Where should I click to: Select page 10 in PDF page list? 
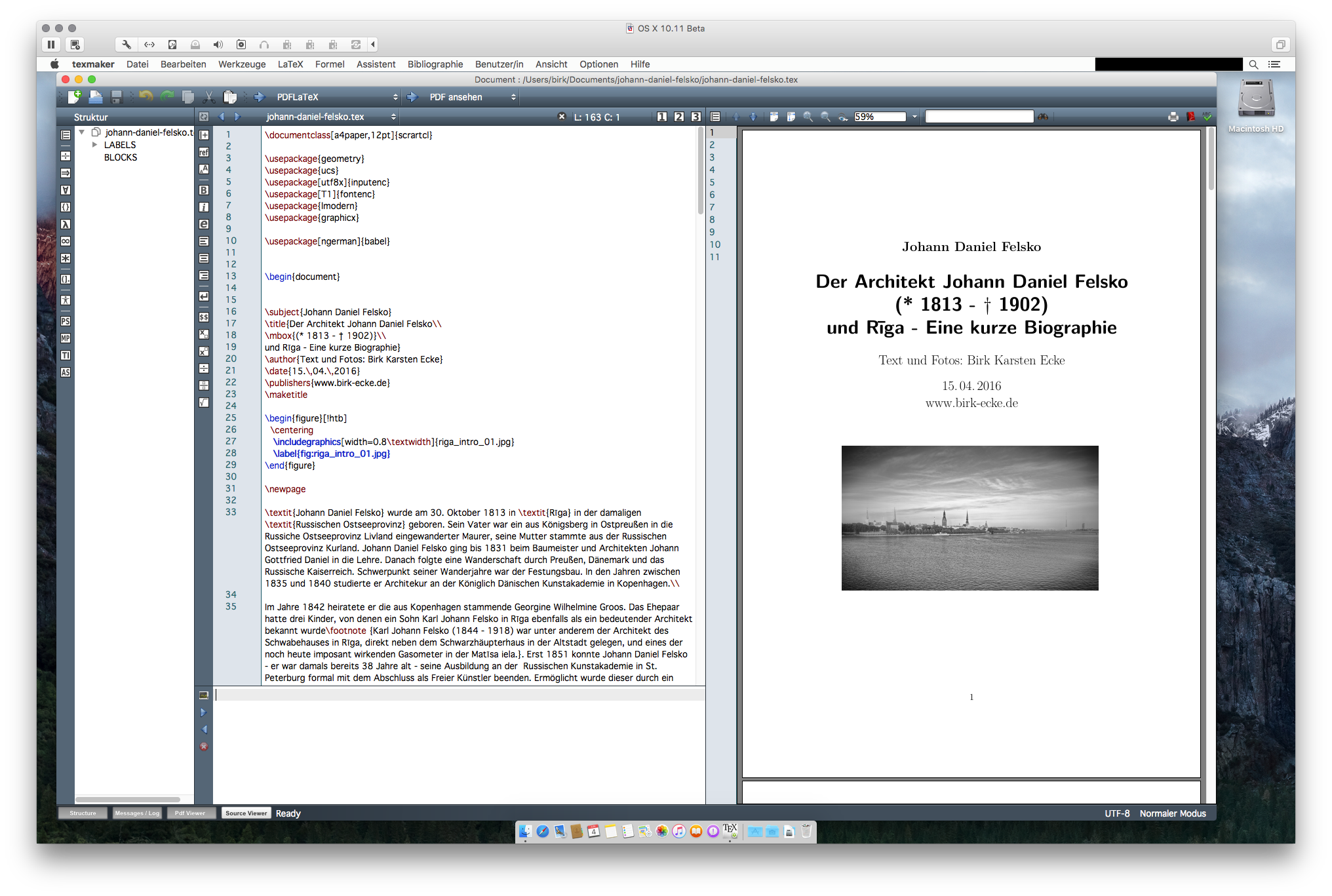pos(715,244)
